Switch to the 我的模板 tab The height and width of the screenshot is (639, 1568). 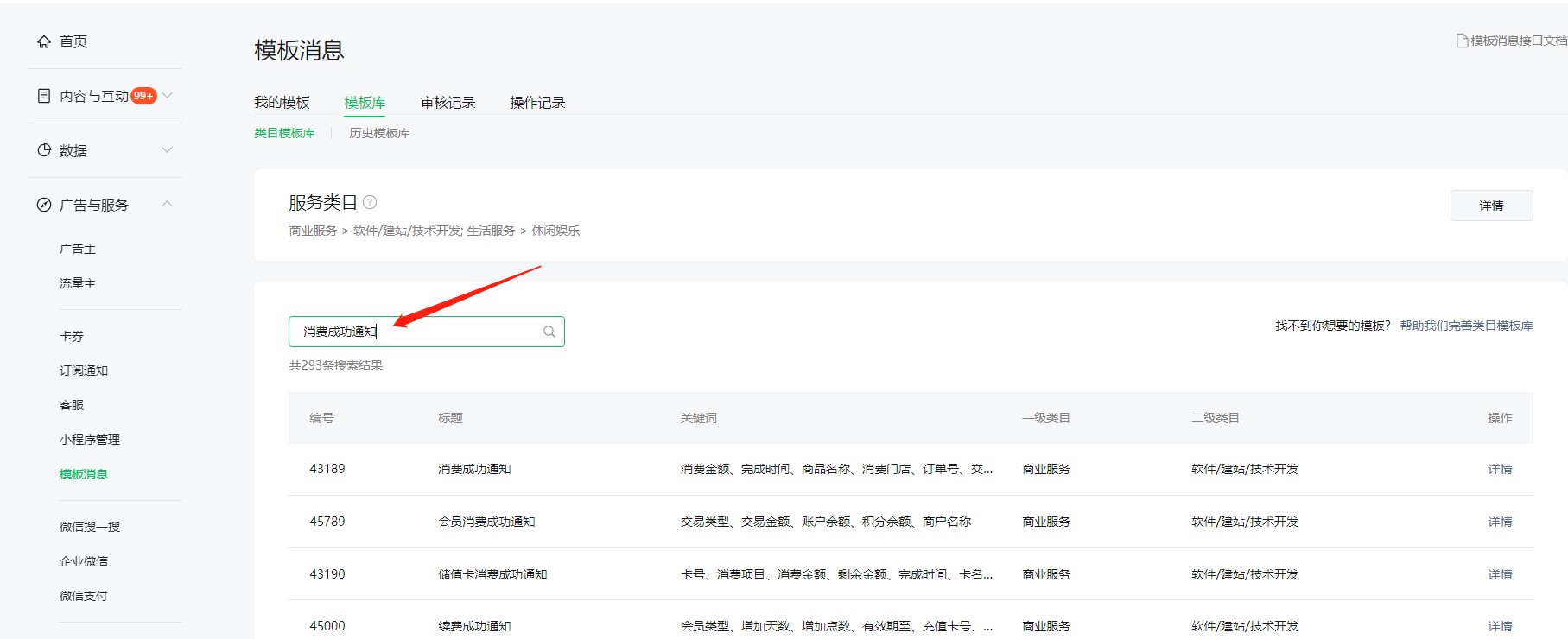[282, 103]
